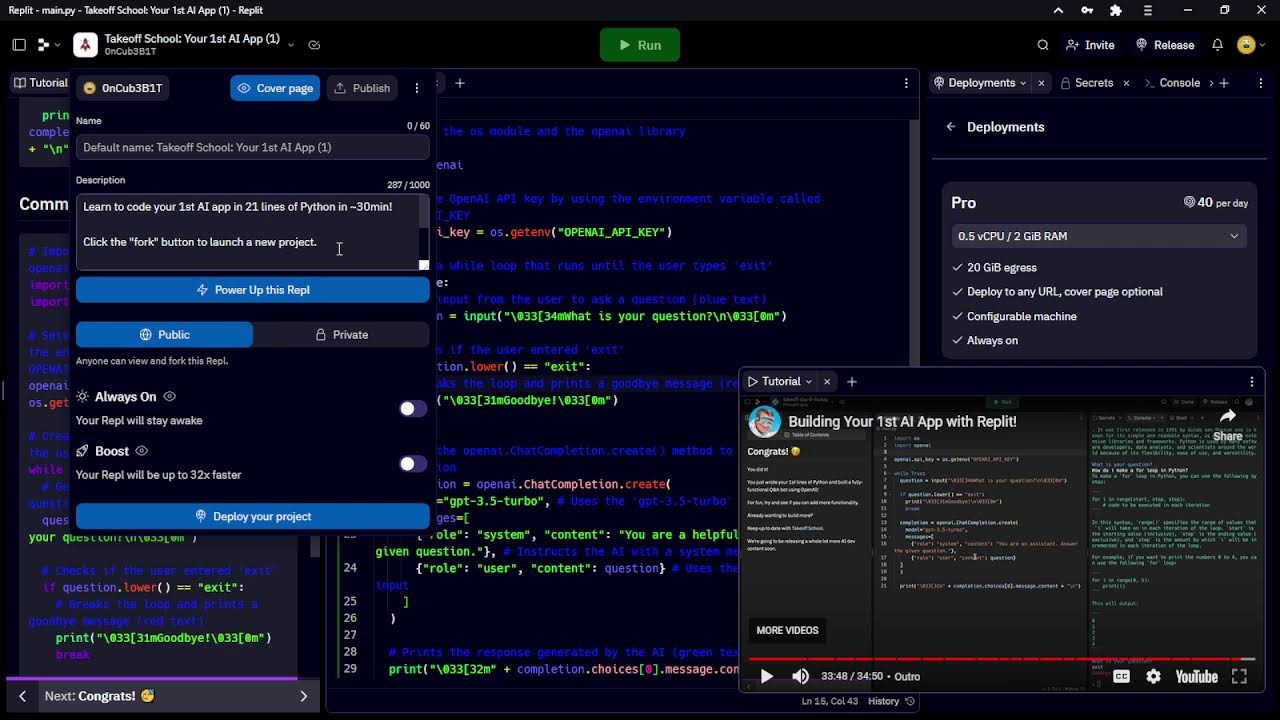Screen dimensions: 1280x720
Task: Set visibility to Public
Action: click(164, 335)
